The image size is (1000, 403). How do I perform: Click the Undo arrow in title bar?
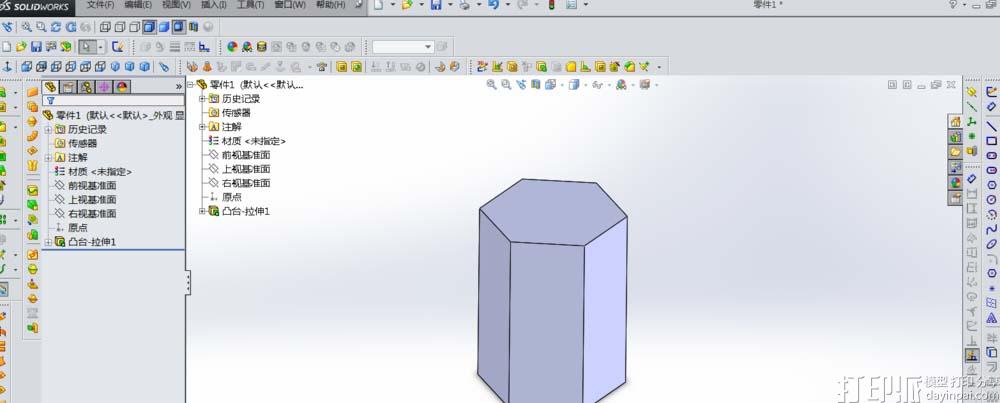coord(493,4)
